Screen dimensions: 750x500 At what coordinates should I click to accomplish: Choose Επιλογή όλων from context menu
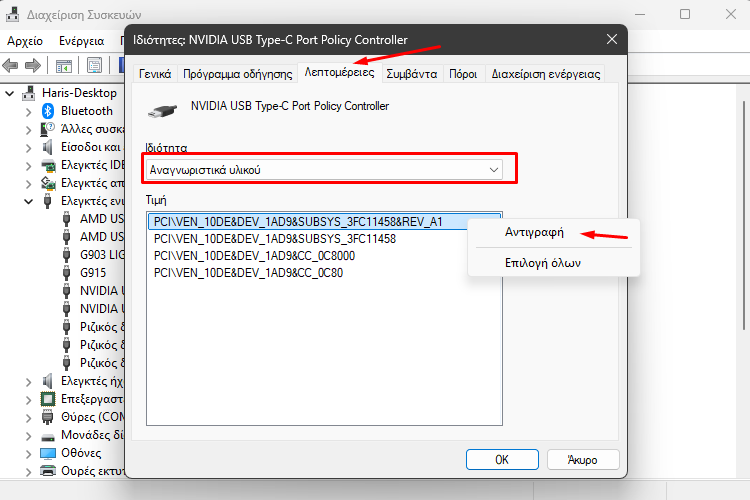(x=543, y=263)
